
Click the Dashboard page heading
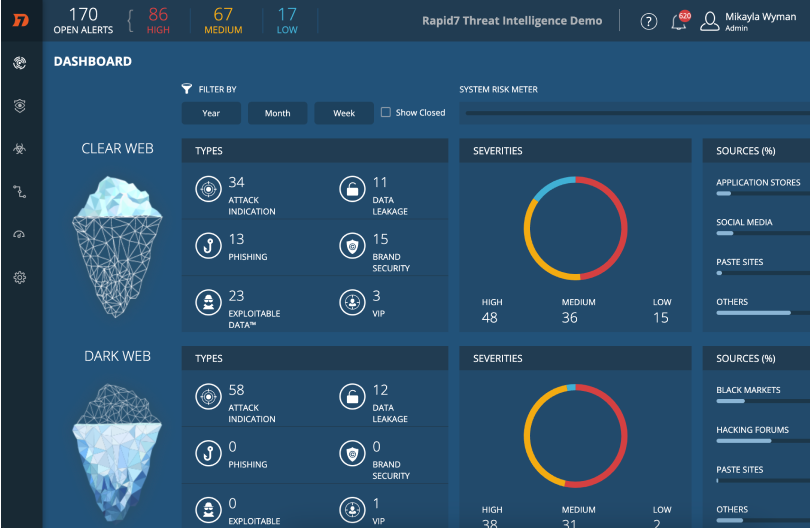pyautogui.click(x=92, y=61)
